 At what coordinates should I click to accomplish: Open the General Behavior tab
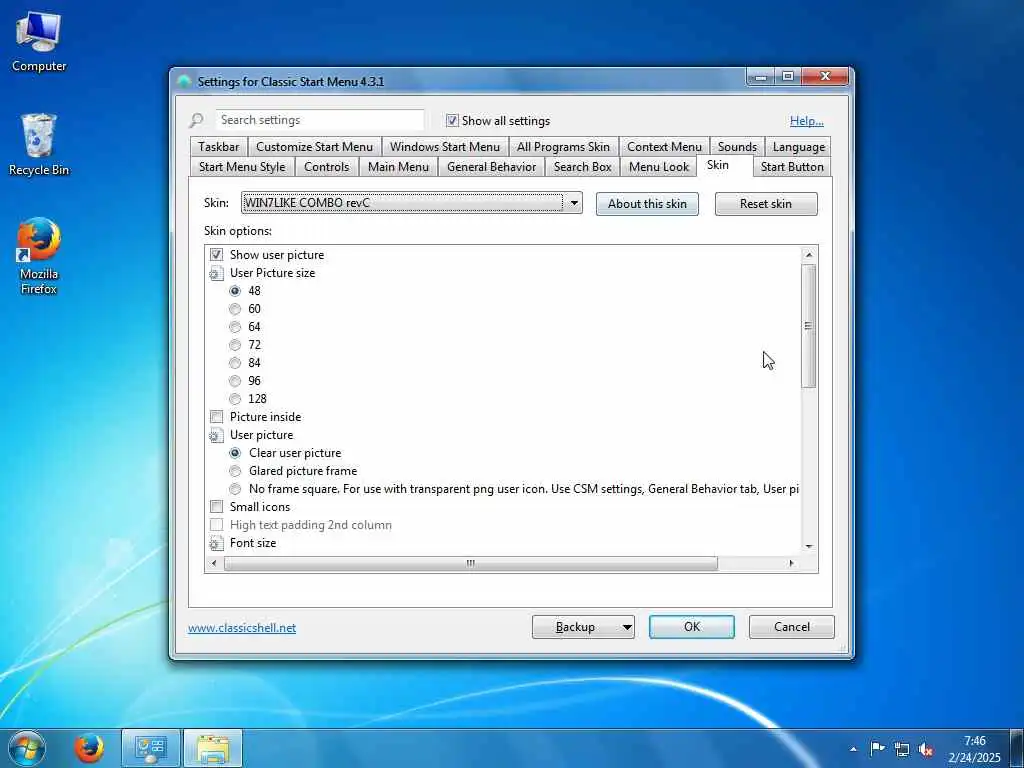point(491,167)
